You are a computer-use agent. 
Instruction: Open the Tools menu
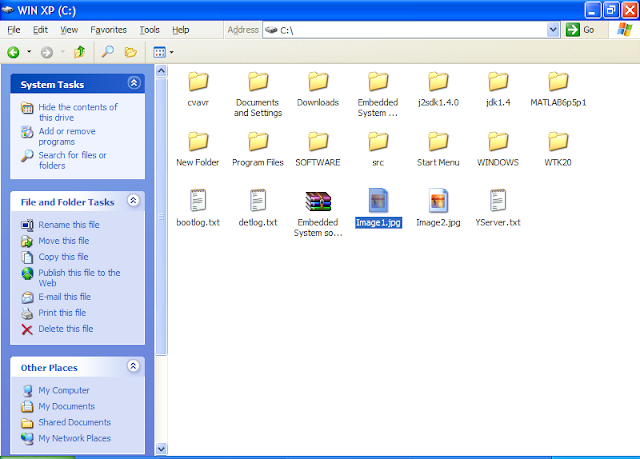[149, 30]
